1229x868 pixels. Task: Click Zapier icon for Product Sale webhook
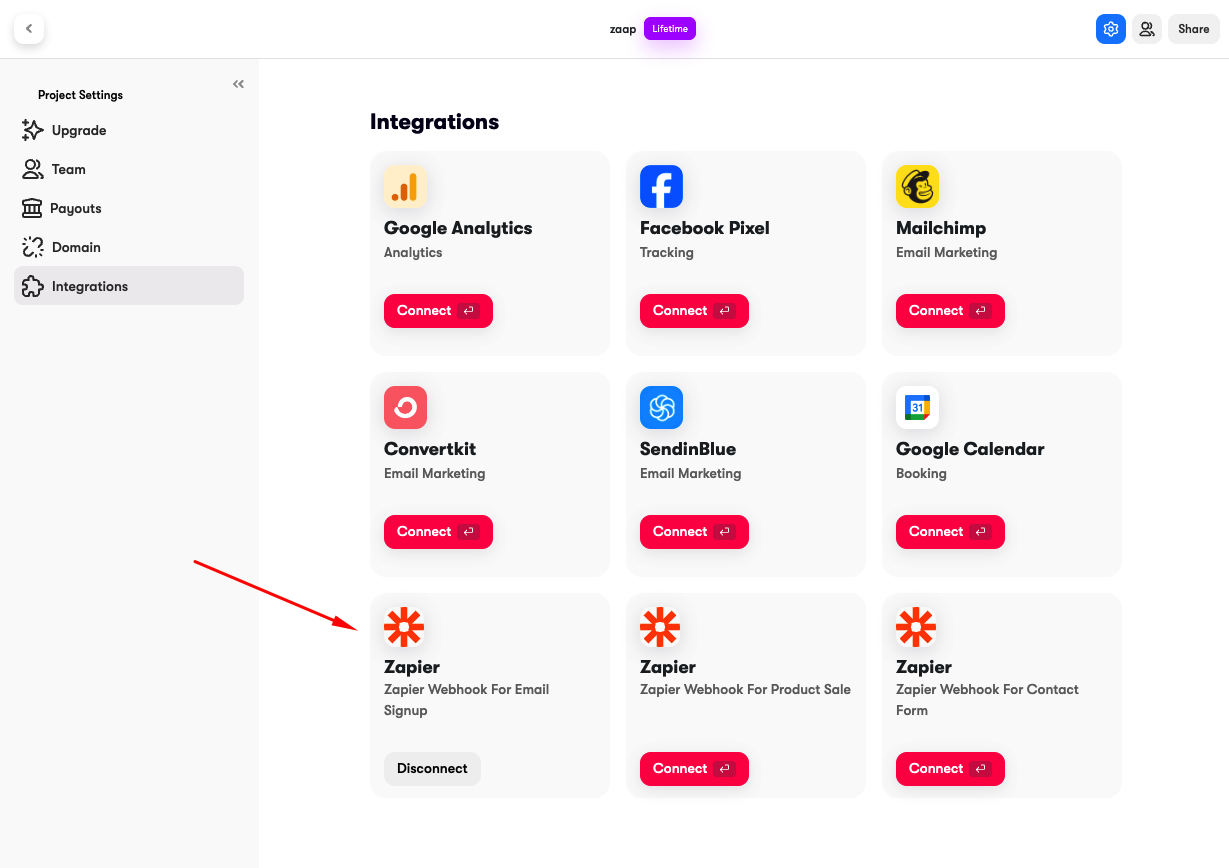point(660,627)
